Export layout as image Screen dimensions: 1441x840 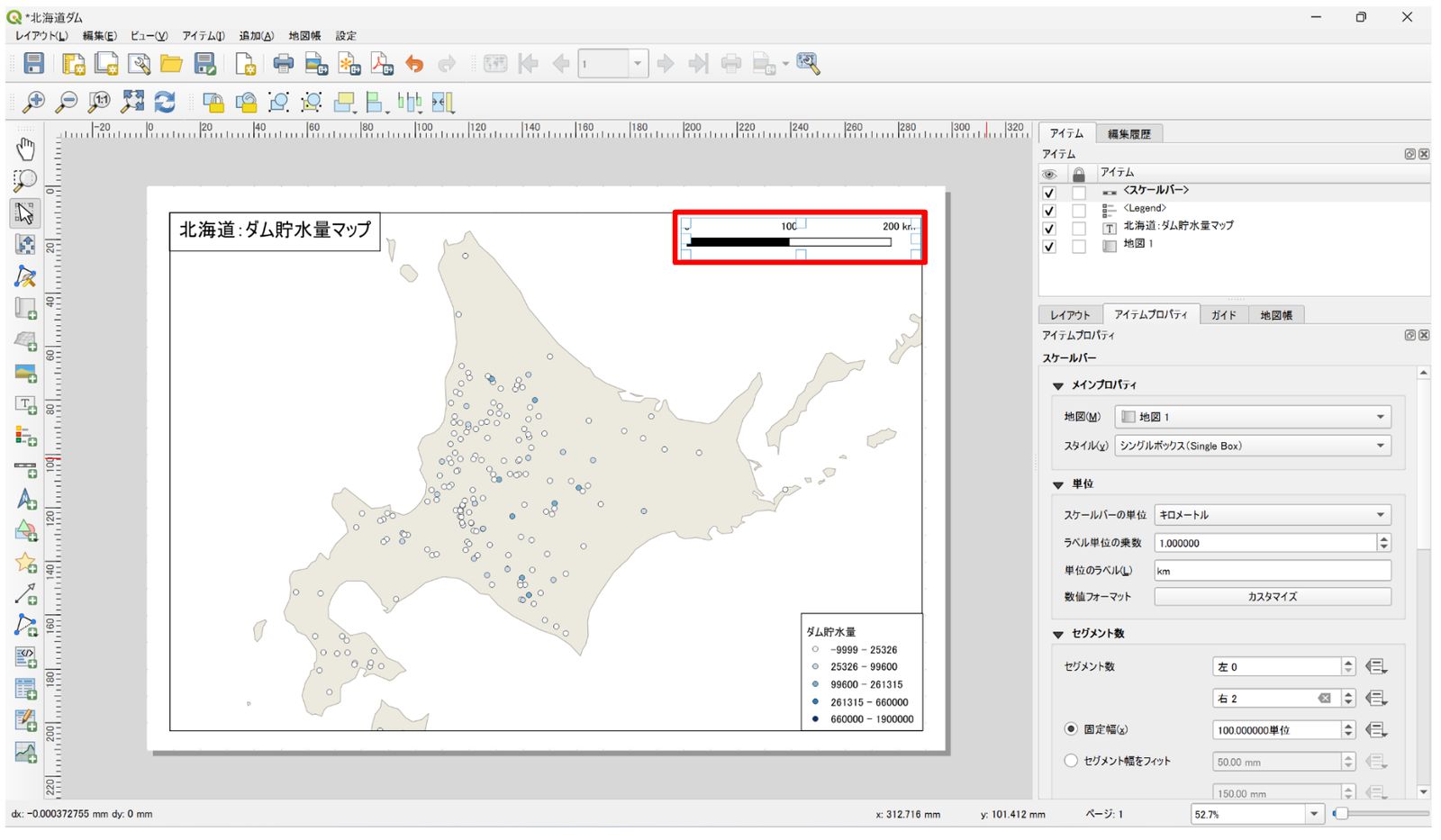click(316, 63)
